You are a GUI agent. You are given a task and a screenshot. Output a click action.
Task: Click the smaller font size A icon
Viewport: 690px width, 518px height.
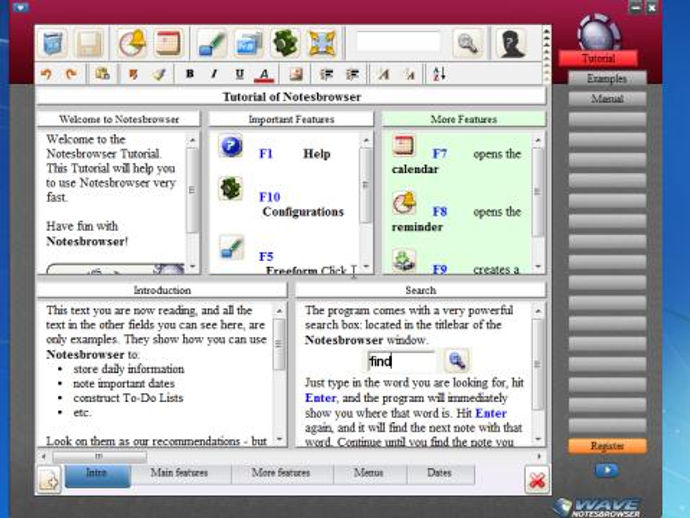pyautogui.click(x=409, y=74)
